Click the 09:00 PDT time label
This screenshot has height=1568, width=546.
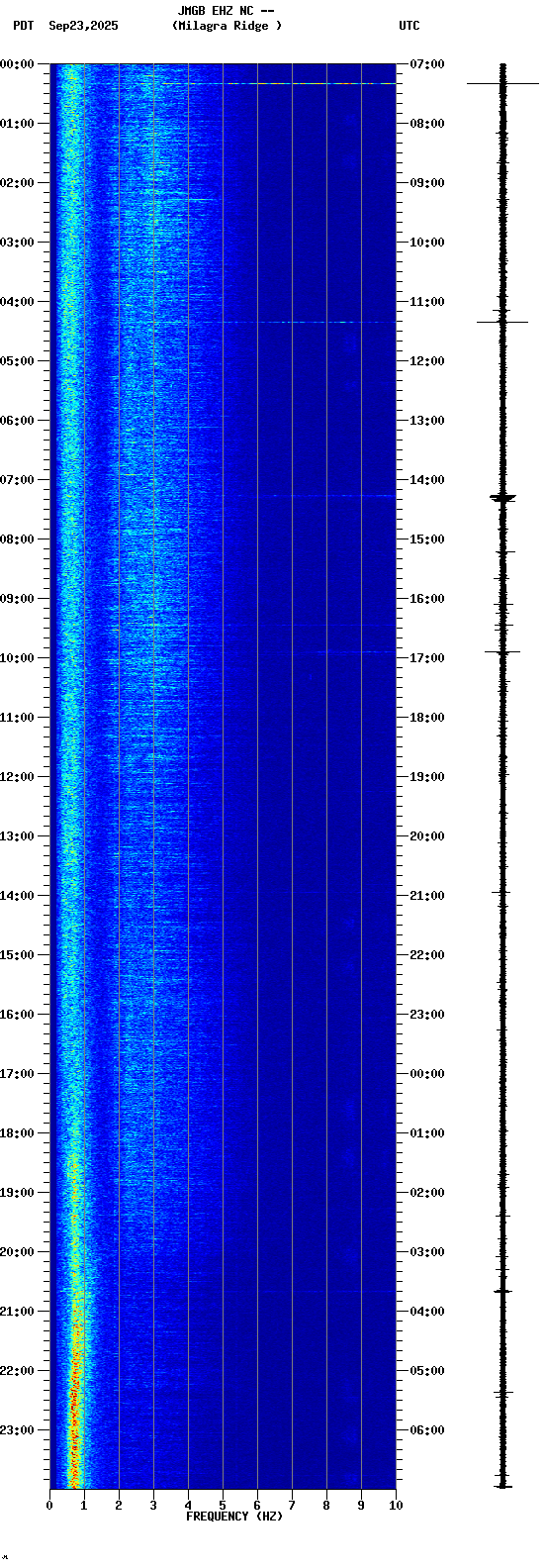[17, 599]
